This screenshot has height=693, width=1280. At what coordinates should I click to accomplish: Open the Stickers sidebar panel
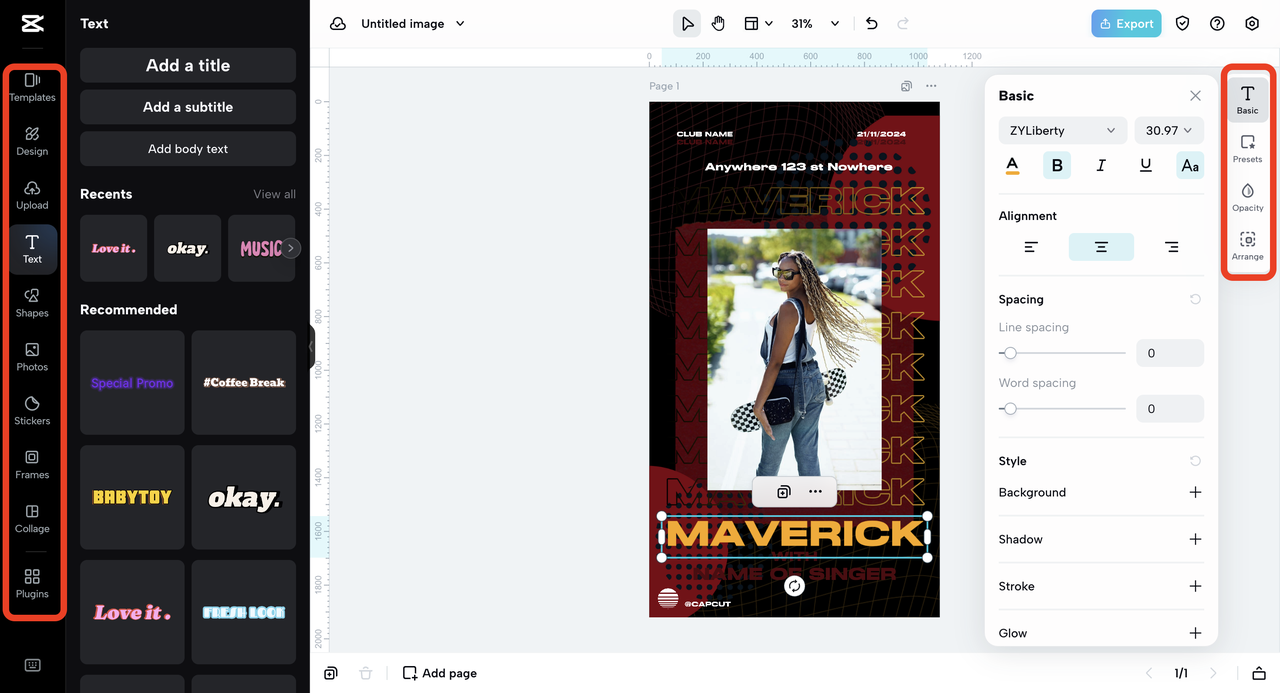32,411
